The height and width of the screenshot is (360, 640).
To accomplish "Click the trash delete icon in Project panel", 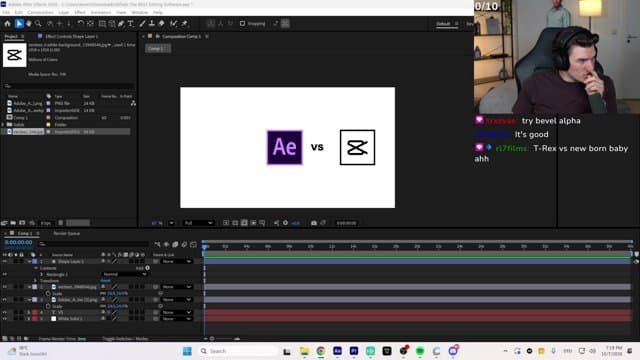I will click(60, 223).
